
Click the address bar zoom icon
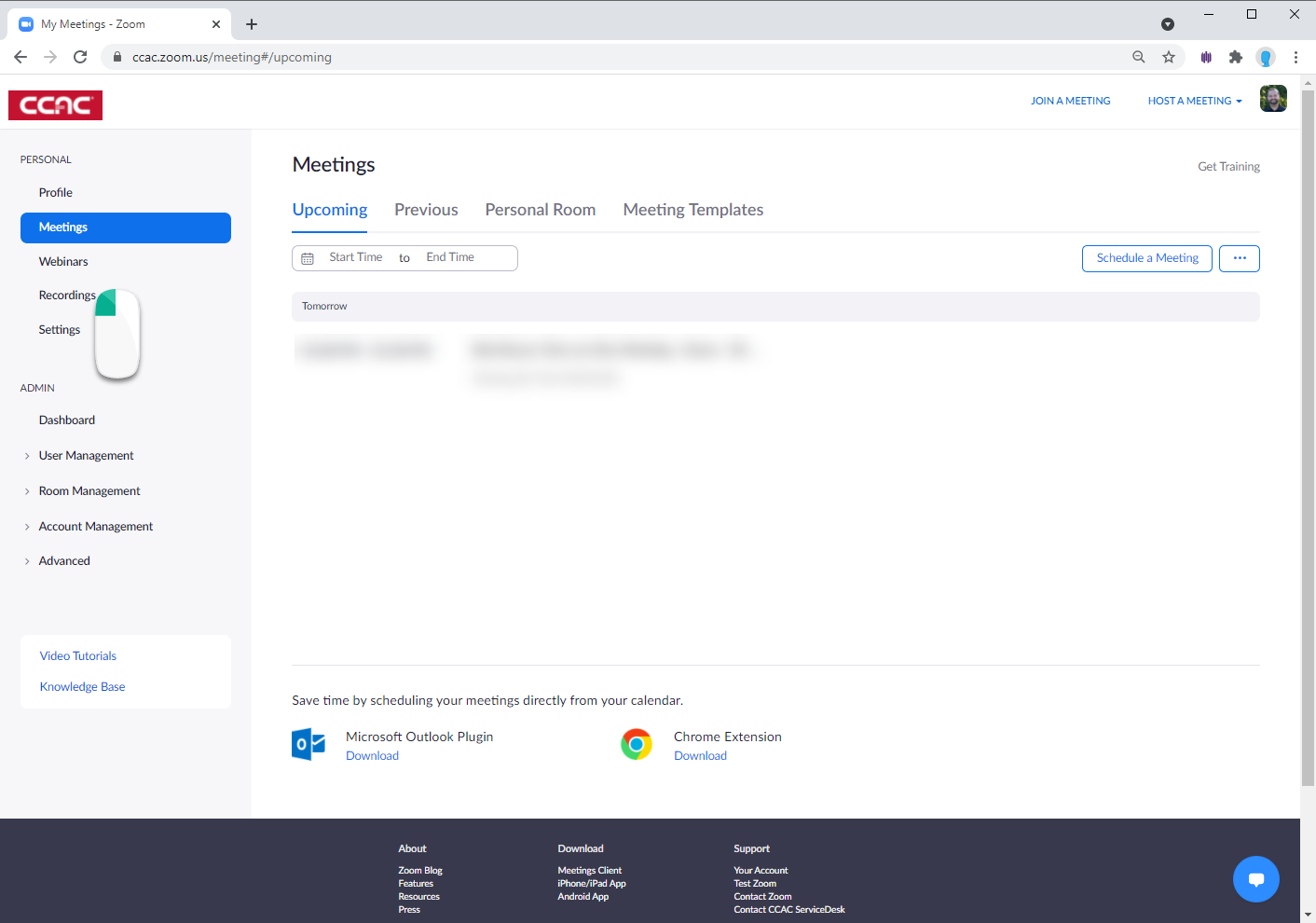click(x=1138, y=57)
